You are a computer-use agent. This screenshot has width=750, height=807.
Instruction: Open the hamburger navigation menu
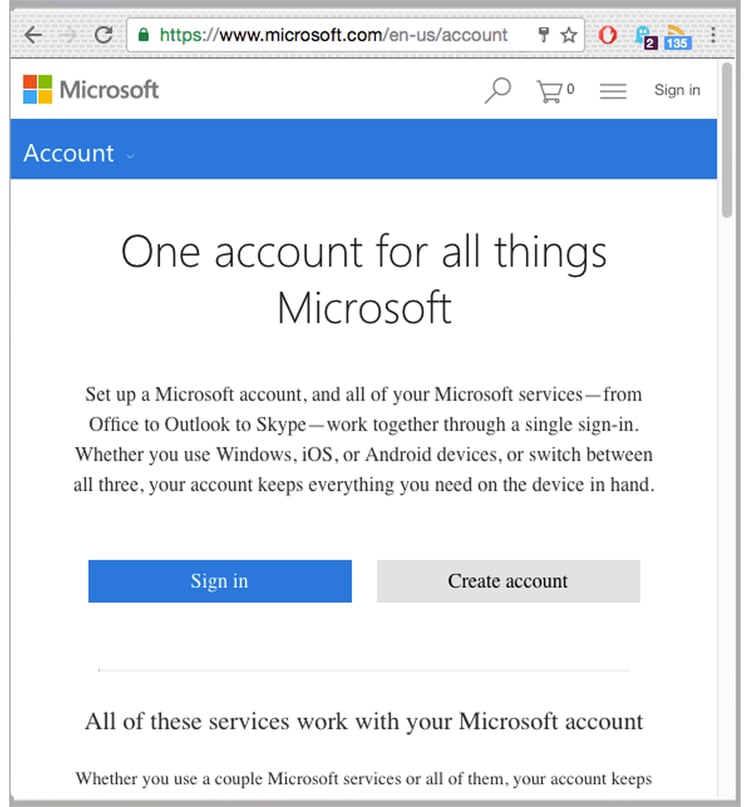[x=613, y=91]
